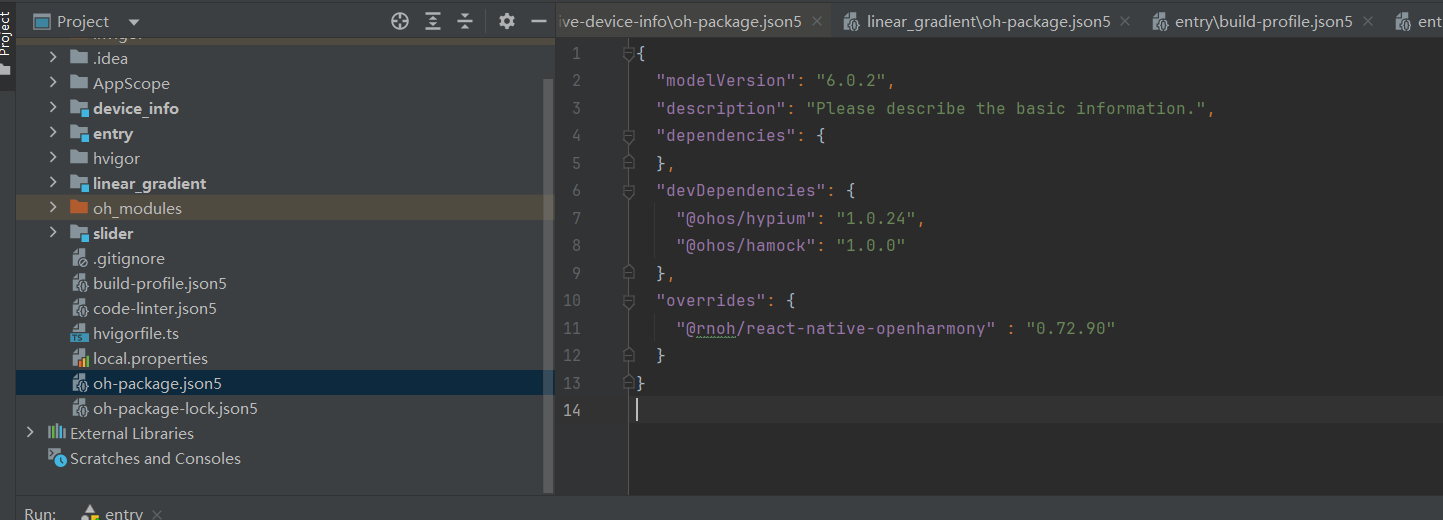Click the project tree vertical scrollbar
Screen dimensions: 1443x520
click(548, 285)
